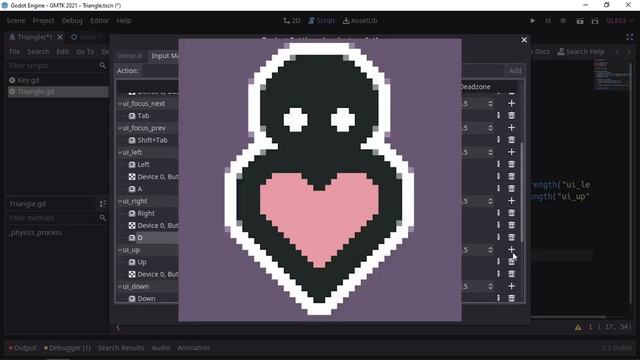Open the Debugger (1) bottom panel
This screenshot has width=640, height=360.
click(67, 348)
